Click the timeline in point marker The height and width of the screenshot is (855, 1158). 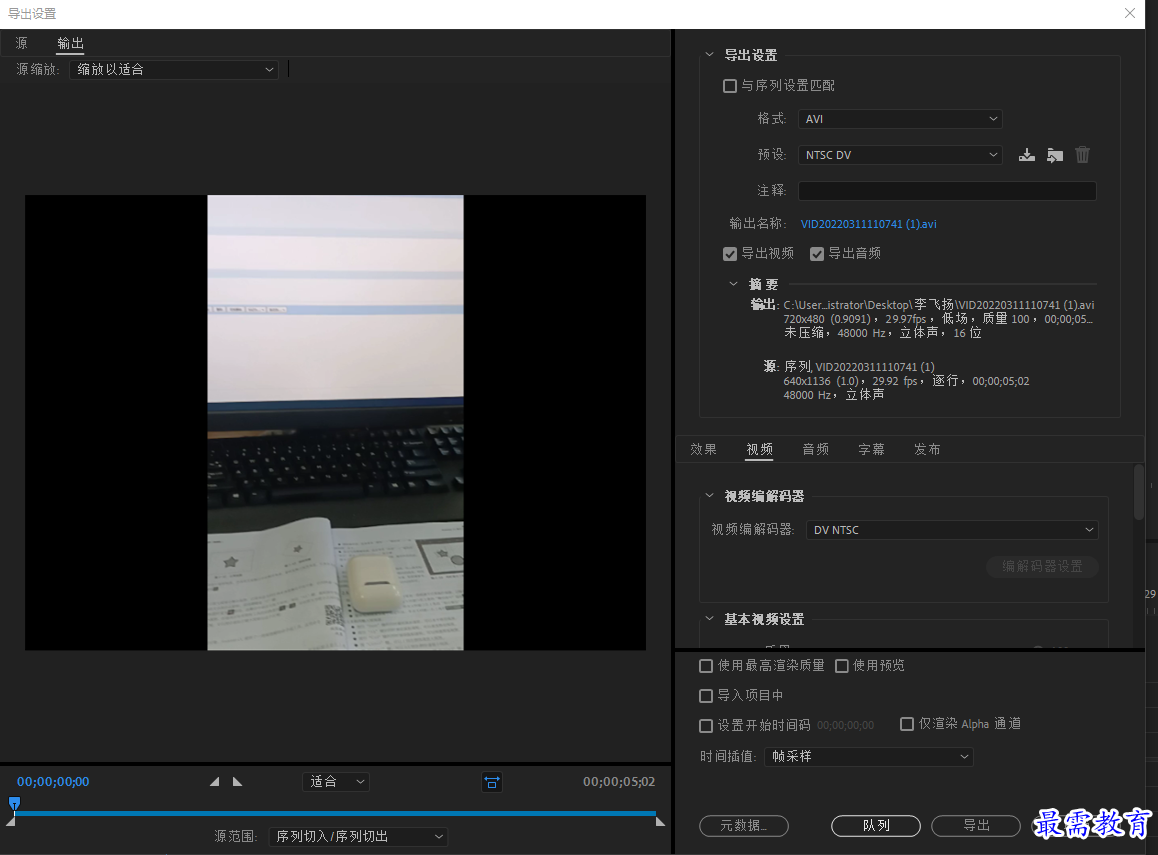pyautogui.click(x=10, y=821)
